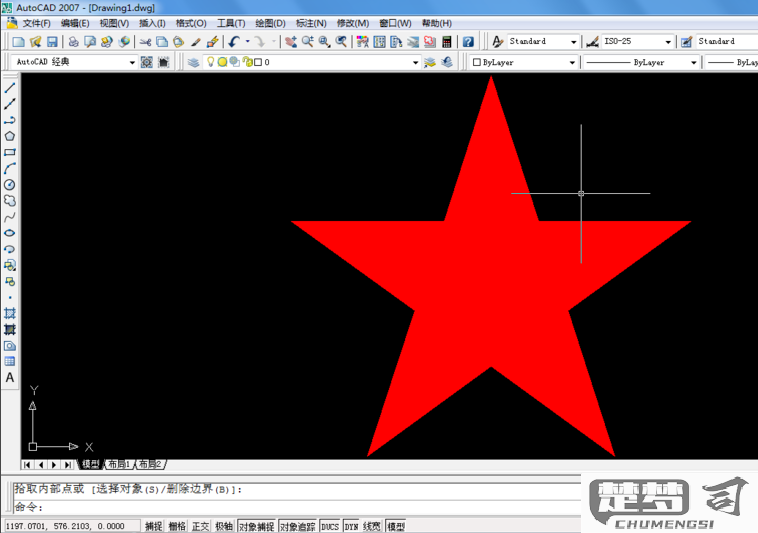This screenshot has width=758, height=533.
Task: Open the 编辑(E) menu
Action: (75, 23)
